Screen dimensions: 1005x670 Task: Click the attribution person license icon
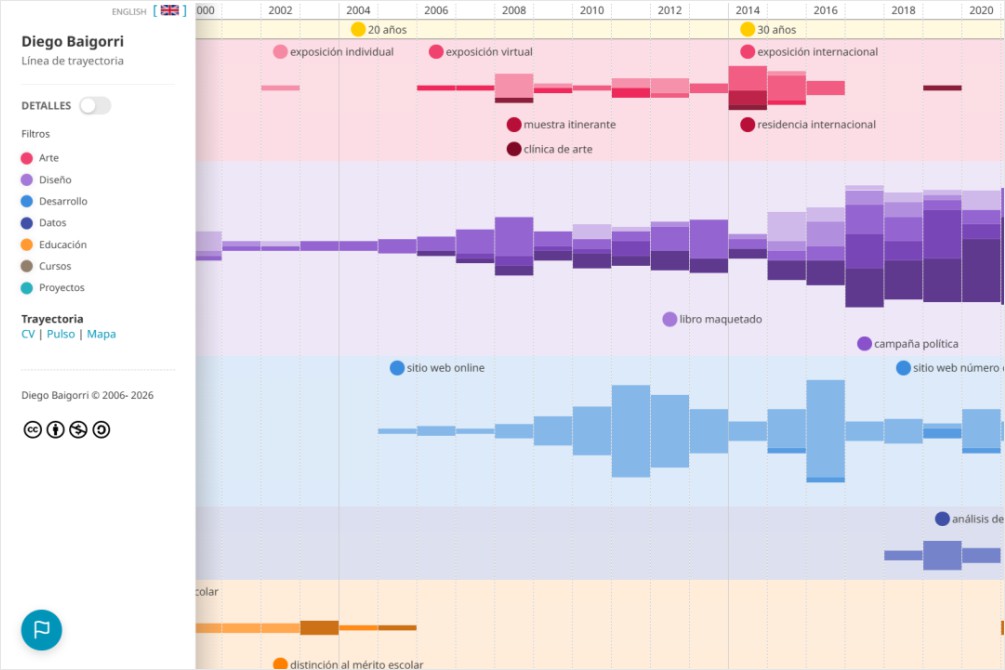pos(56,430)
